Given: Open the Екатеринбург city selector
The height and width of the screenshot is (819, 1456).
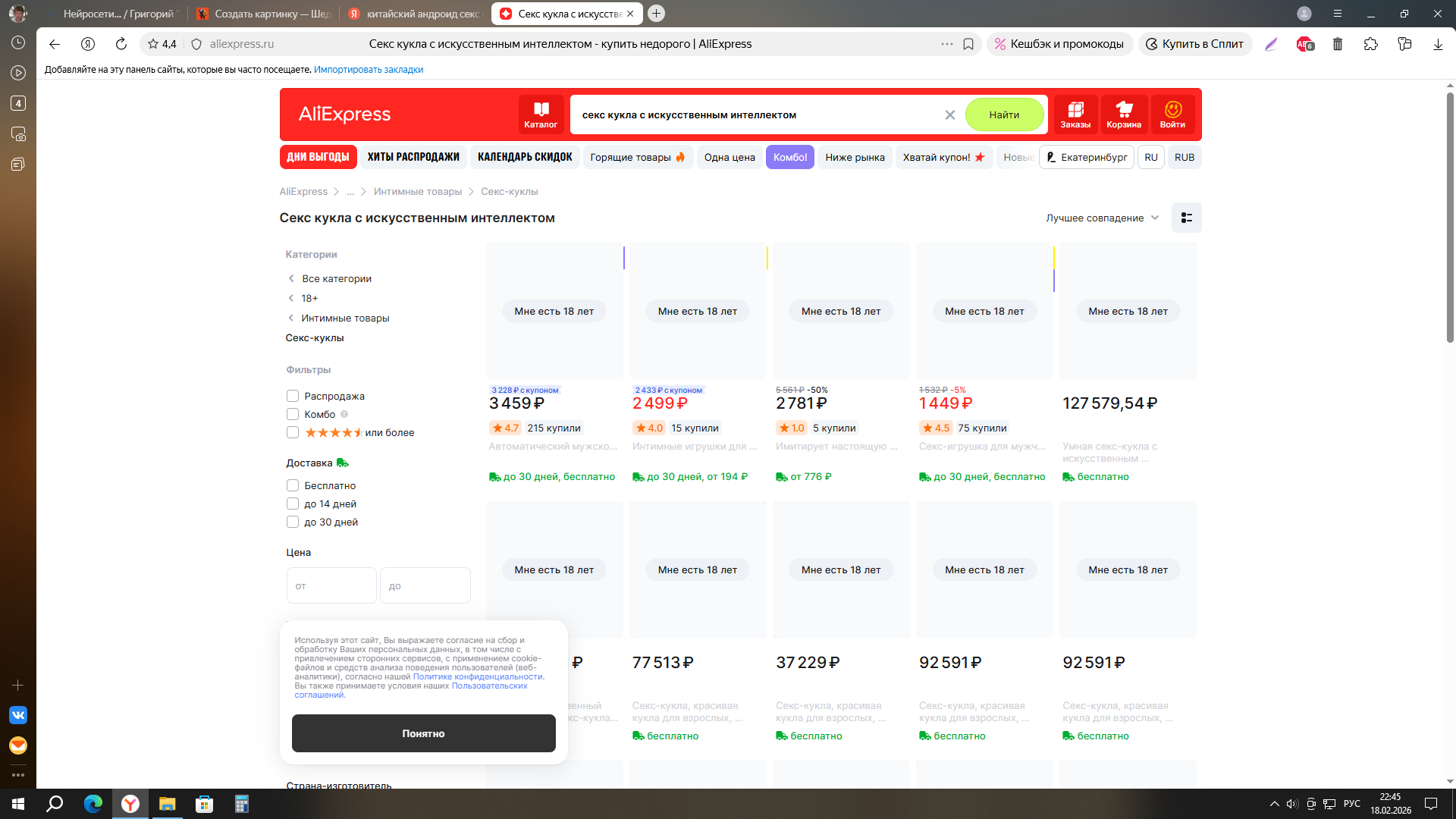Looking at the screenshot, I should [1086, 157].
